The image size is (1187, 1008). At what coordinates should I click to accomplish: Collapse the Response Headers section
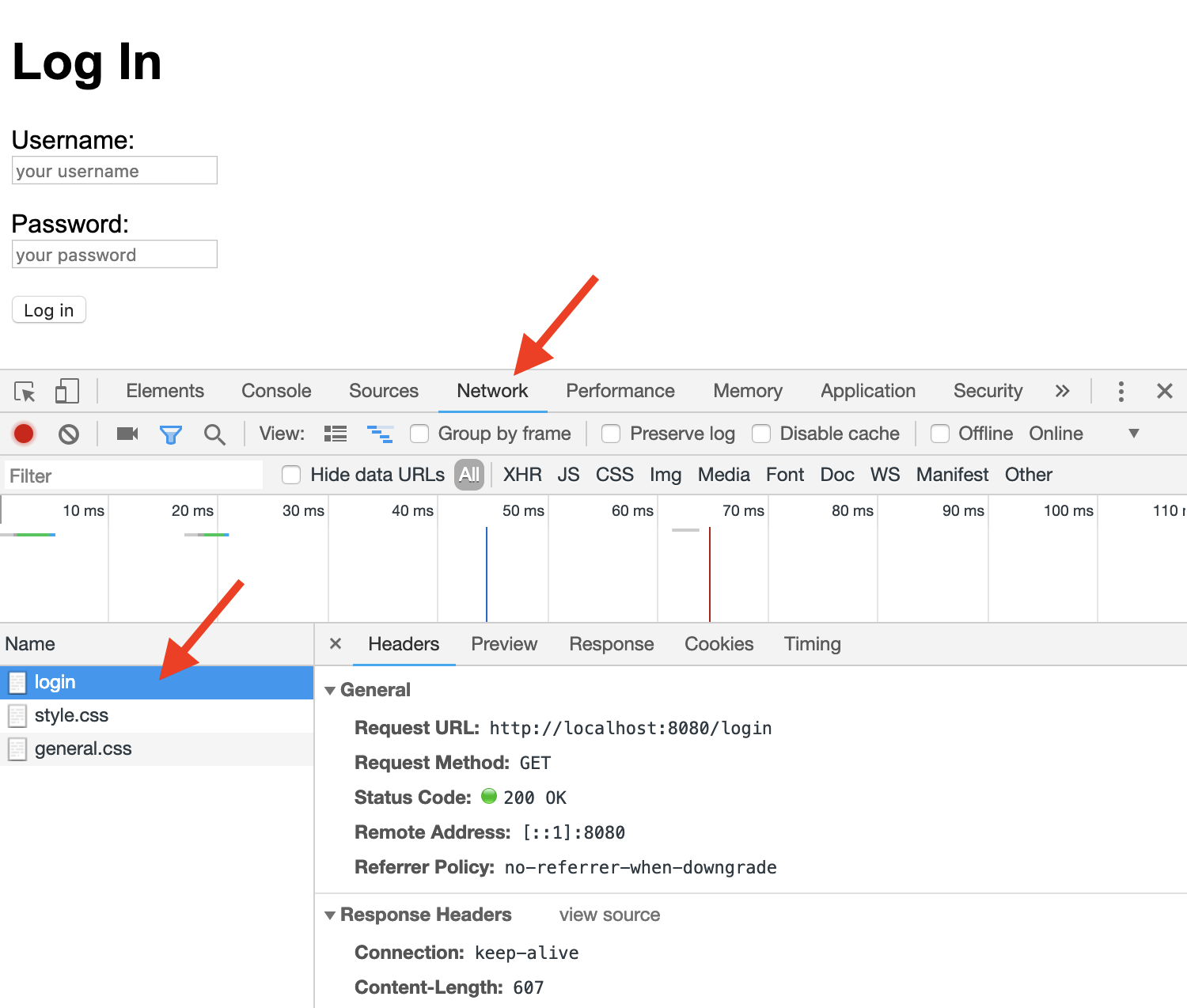point(330,915)
